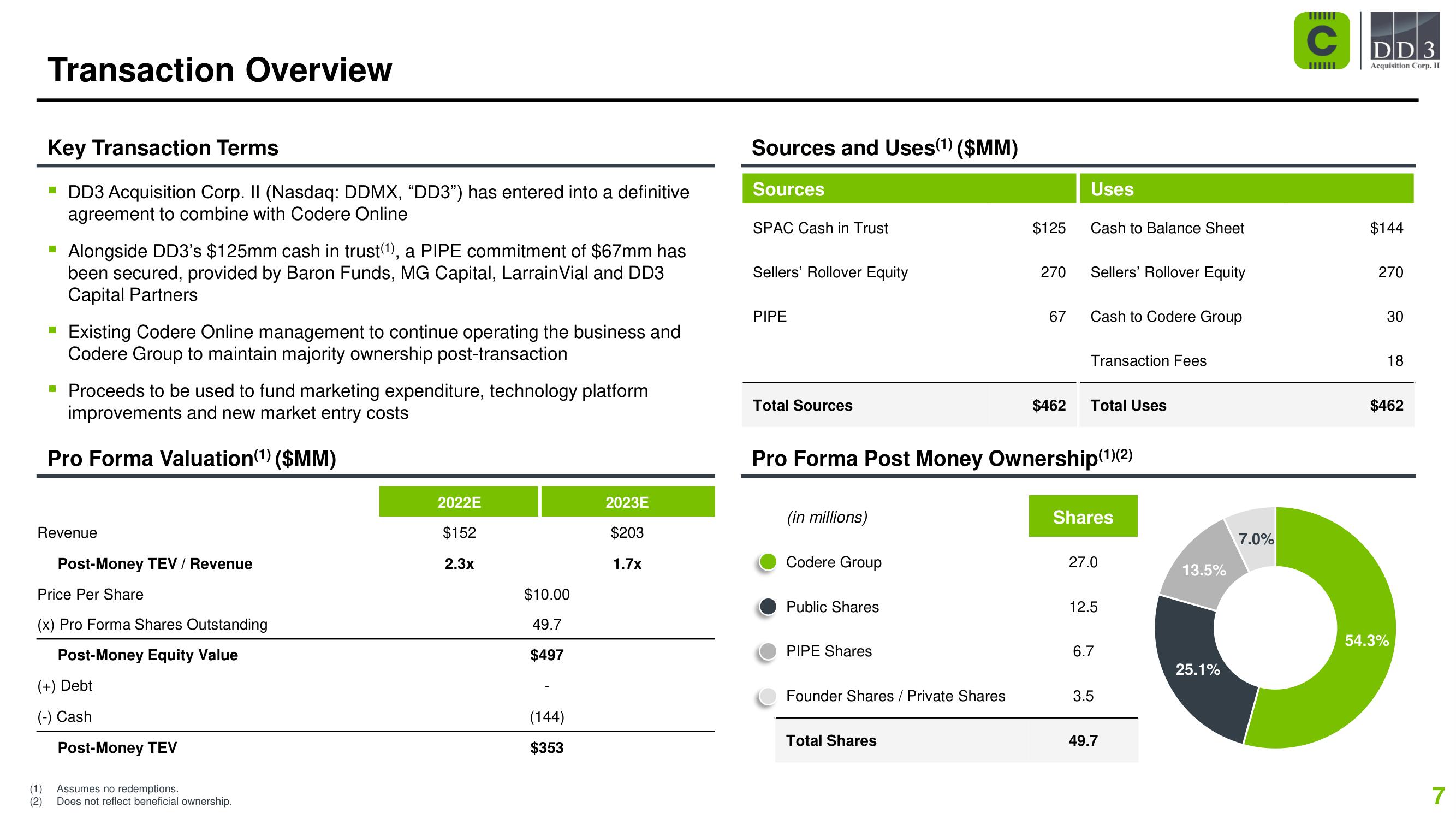Click the Cash to Codere Group label
1456x819 pixels.
1166,317
